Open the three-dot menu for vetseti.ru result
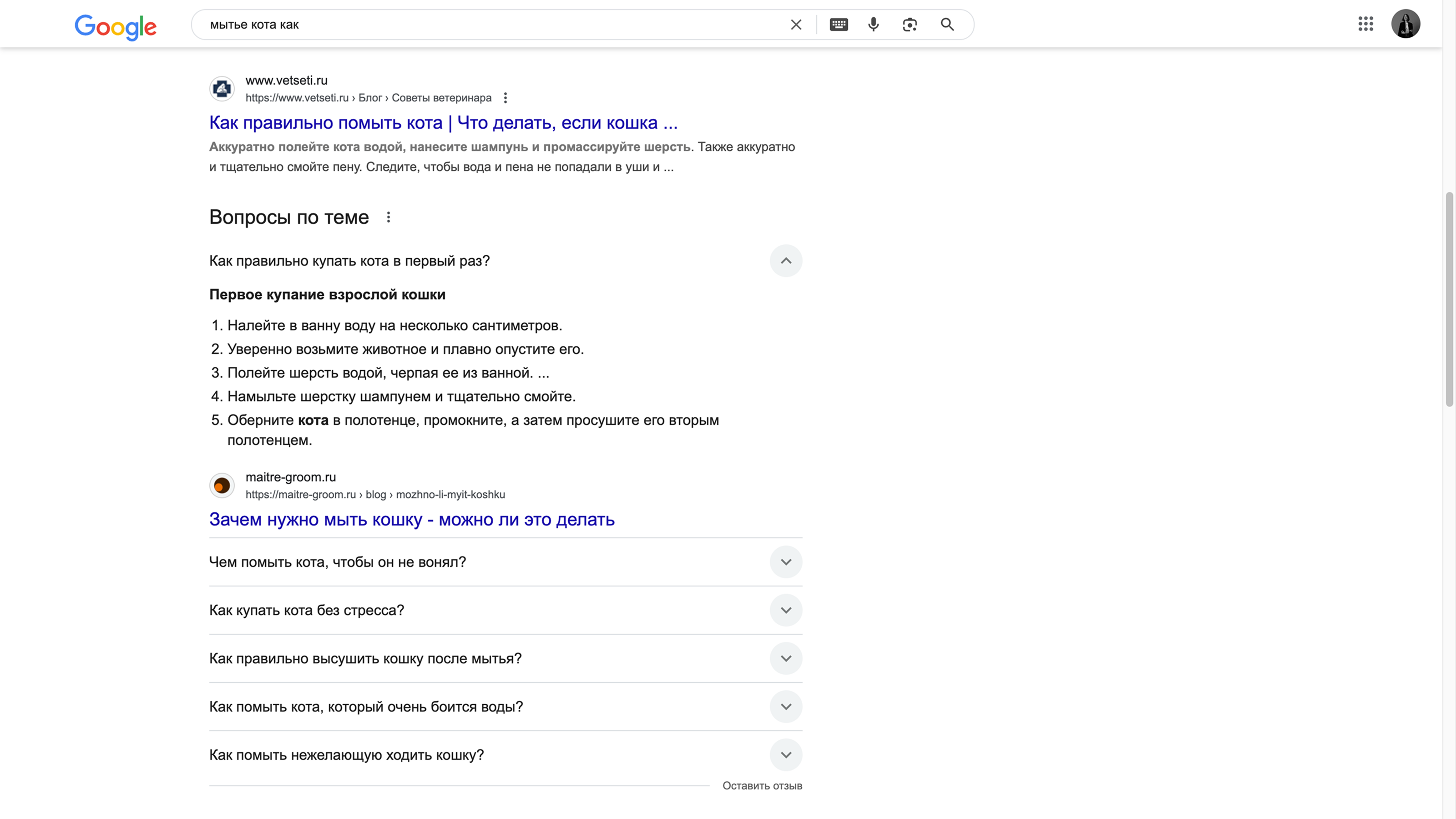Viewport: 1456px width, 819px height. [506, 98]
